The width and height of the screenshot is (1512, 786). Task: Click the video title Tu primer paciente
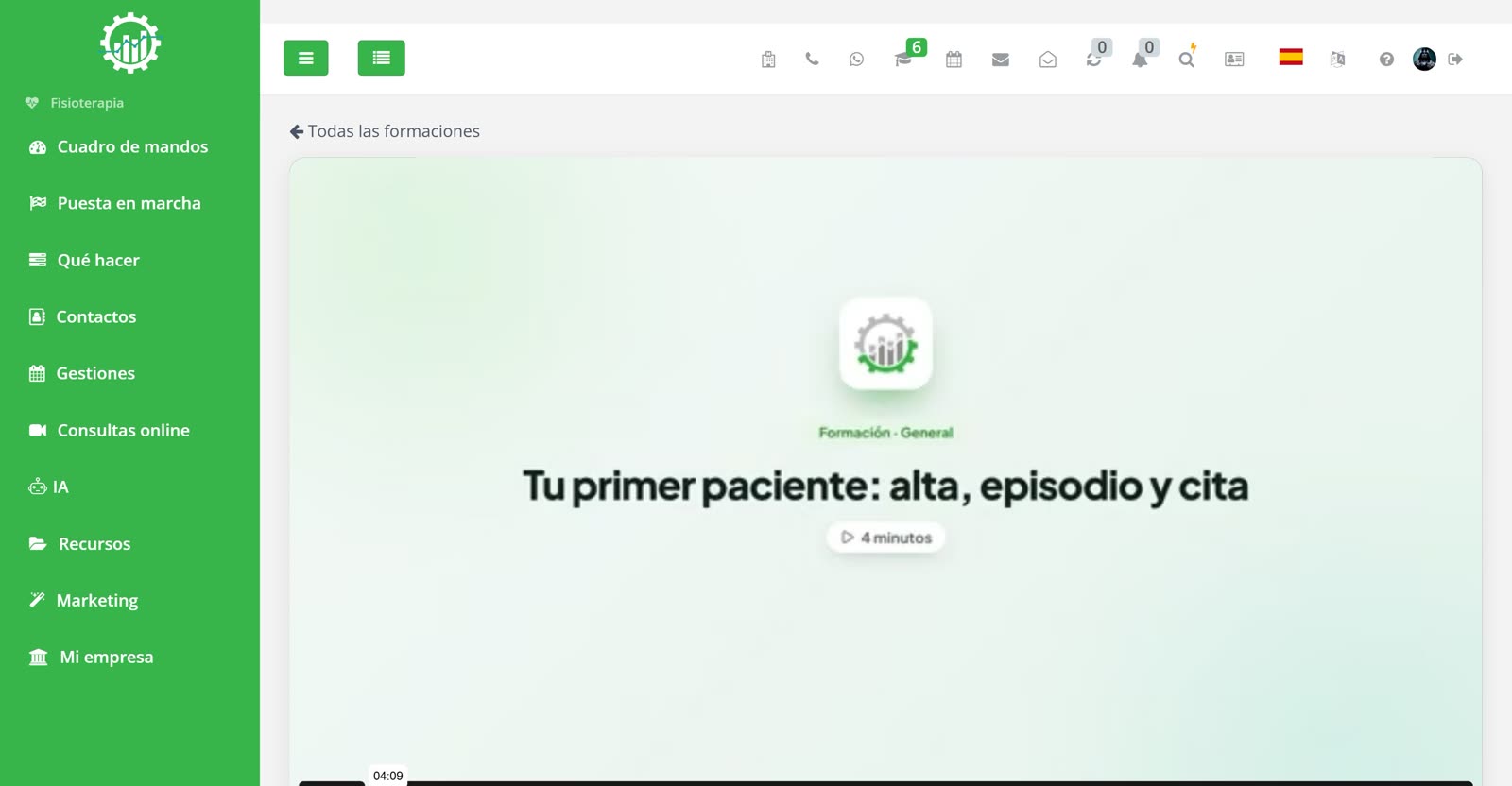coord(885,486)
